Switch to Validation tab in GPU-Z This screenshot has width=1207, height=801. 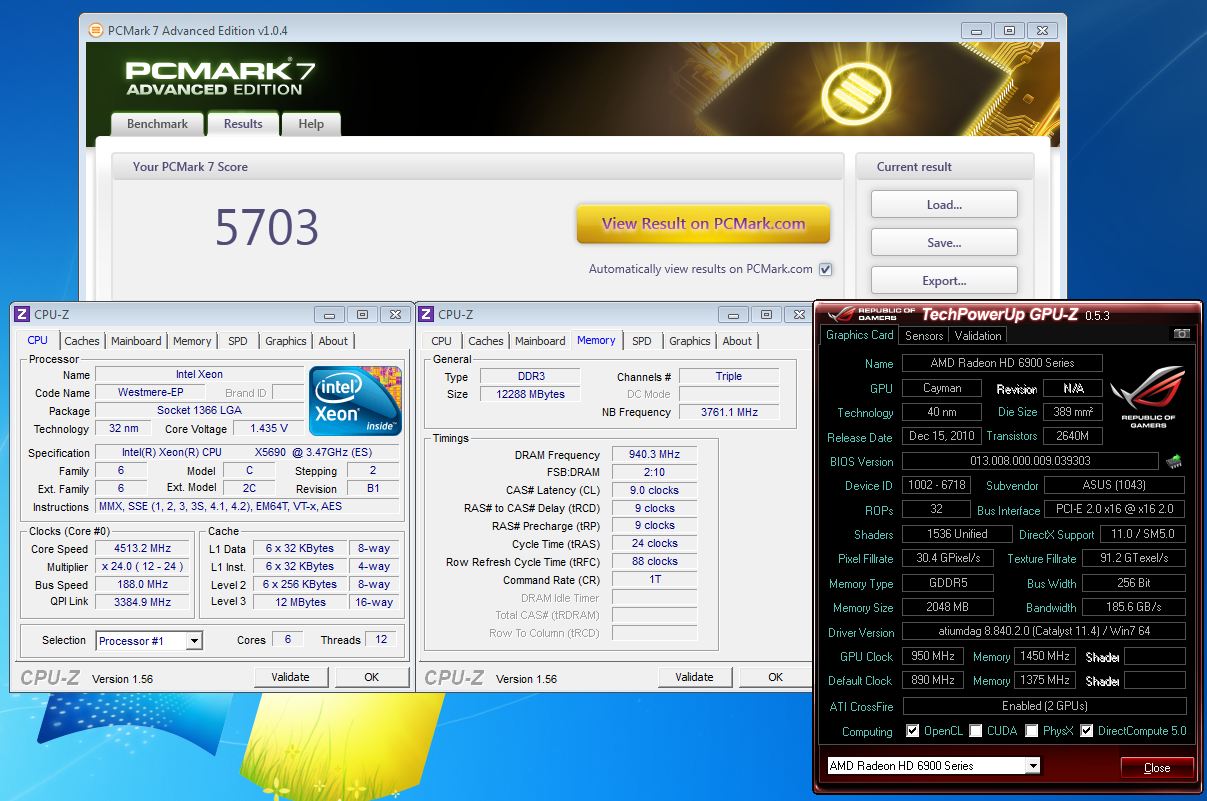point(978,336)
